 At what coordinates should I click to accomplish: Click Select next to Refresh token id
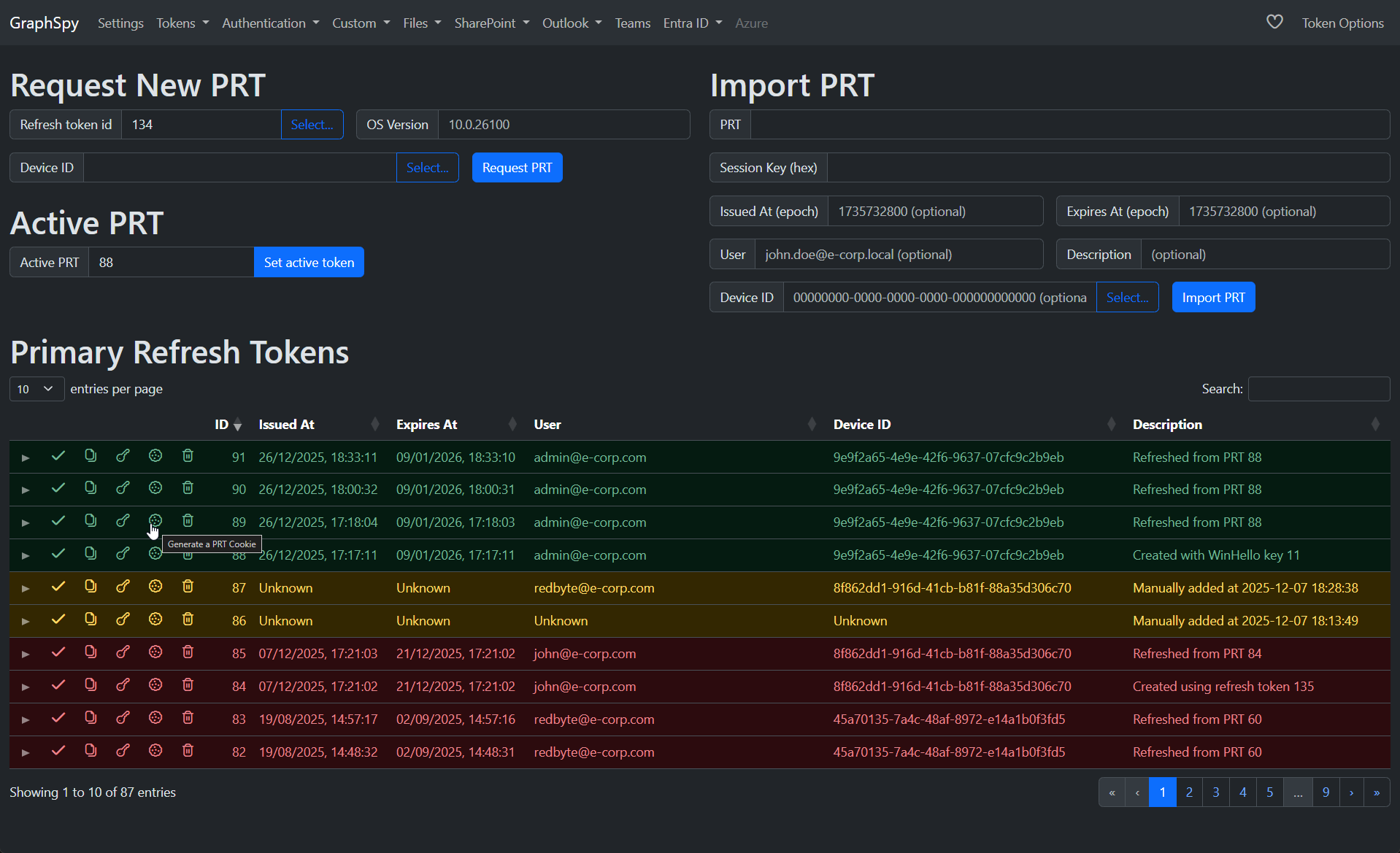tap(312, 125)
